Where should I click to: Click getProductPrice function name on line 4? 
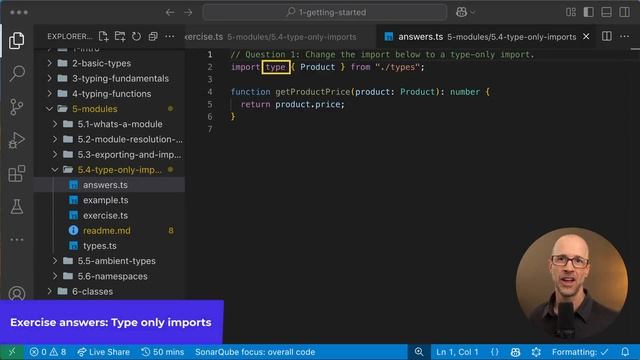tap(313, 92)
